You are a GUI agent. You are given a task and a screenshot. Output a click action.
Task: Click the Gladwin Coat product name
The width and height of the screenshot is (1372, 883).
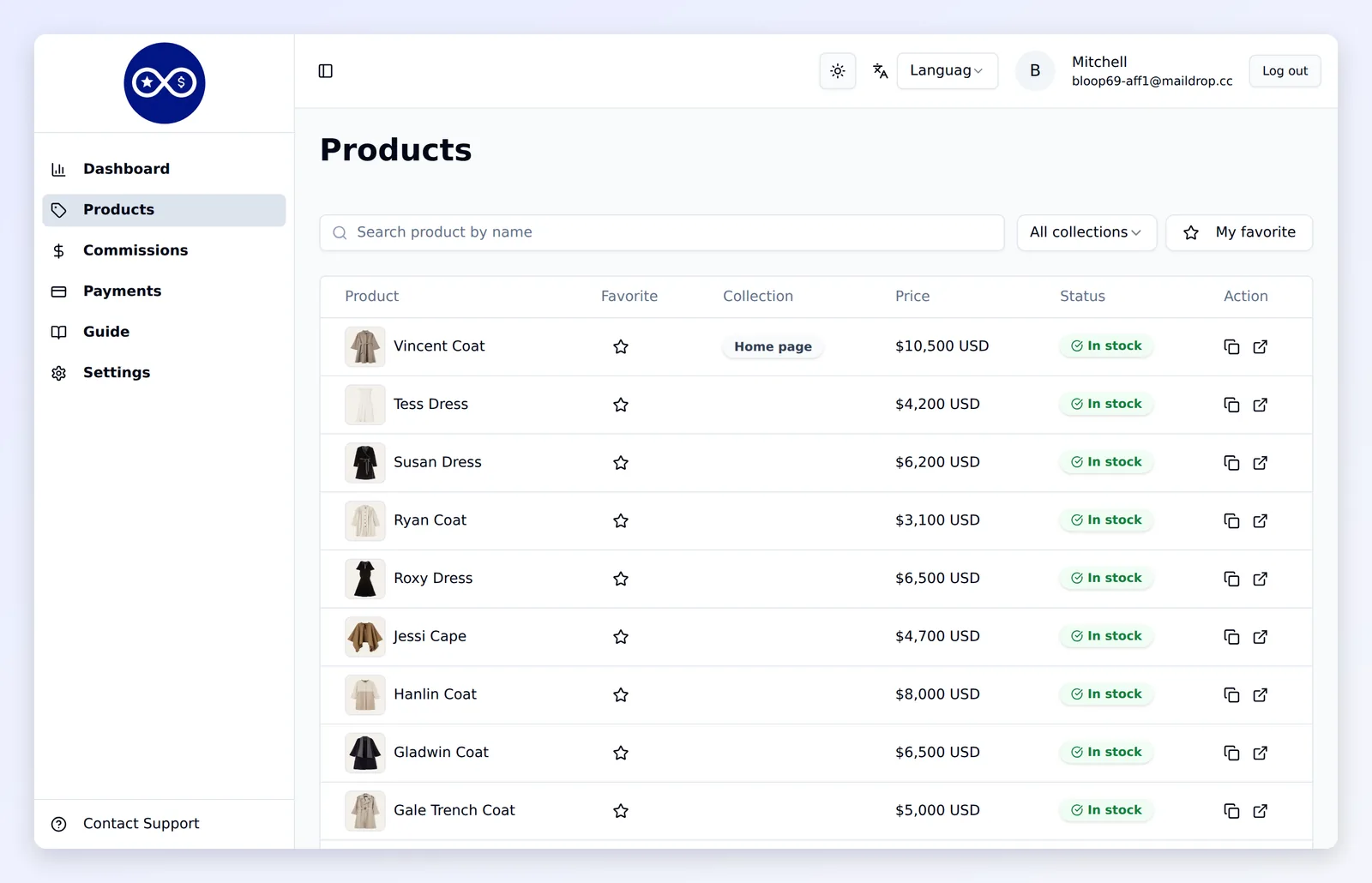pos(441,752)
